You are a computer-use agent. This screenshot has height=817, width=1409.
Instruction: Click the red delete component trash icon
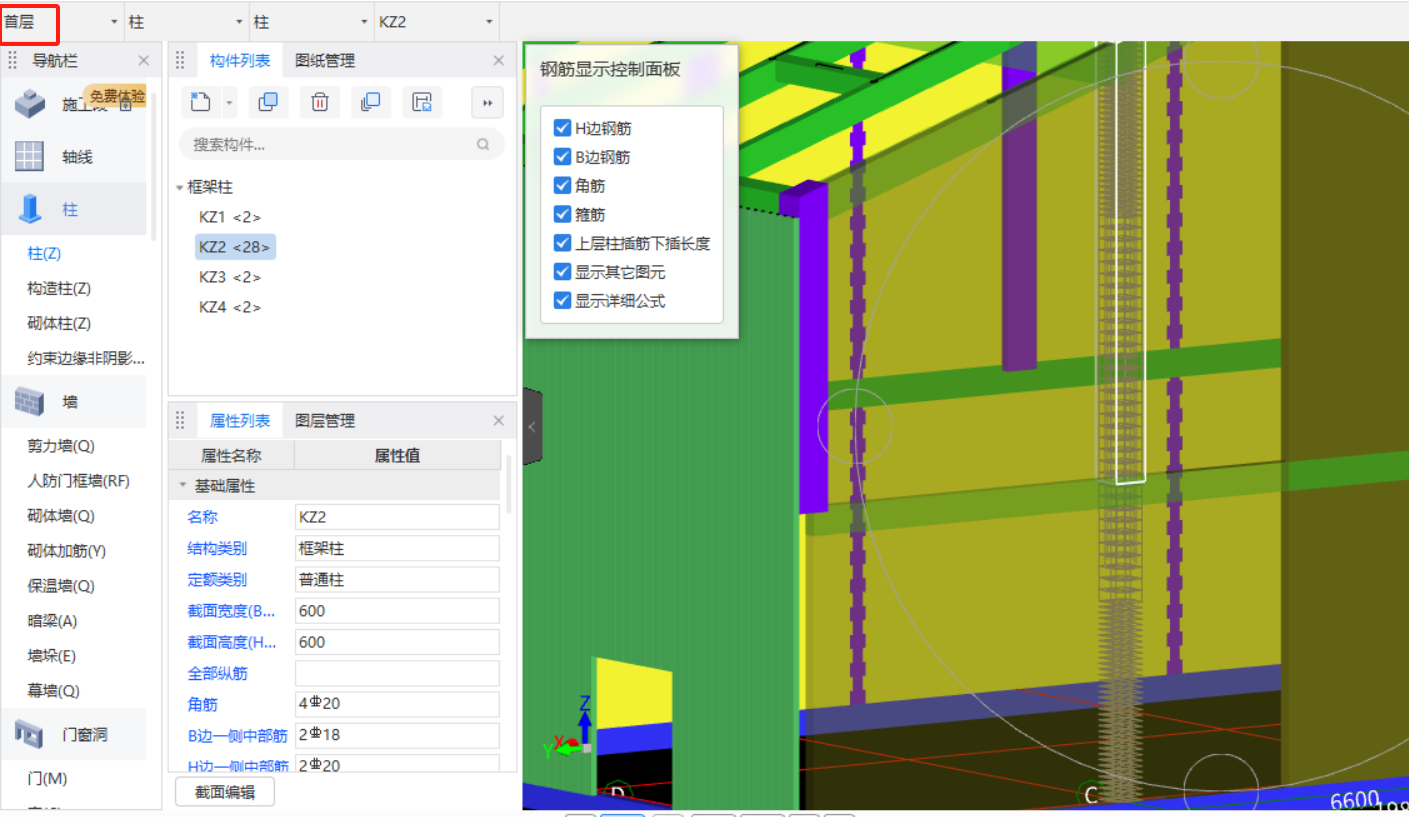click(x=320, y=101)
